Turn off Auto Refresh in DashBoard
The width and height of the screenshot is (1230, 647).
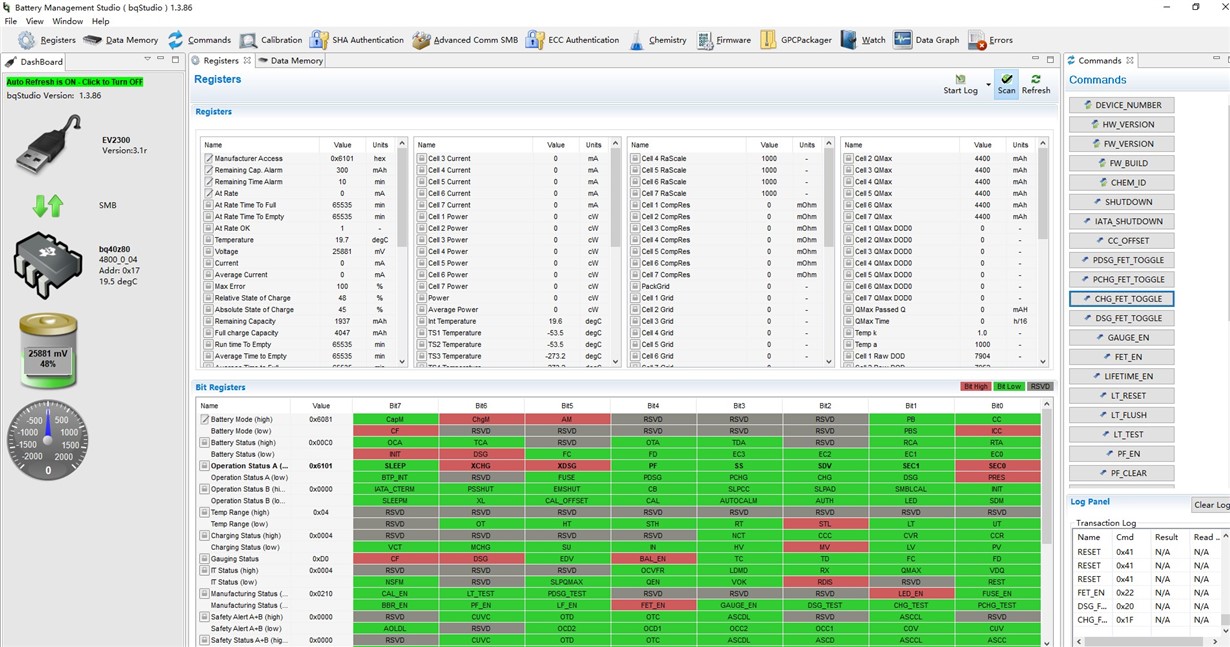click(x=75, y=82)
